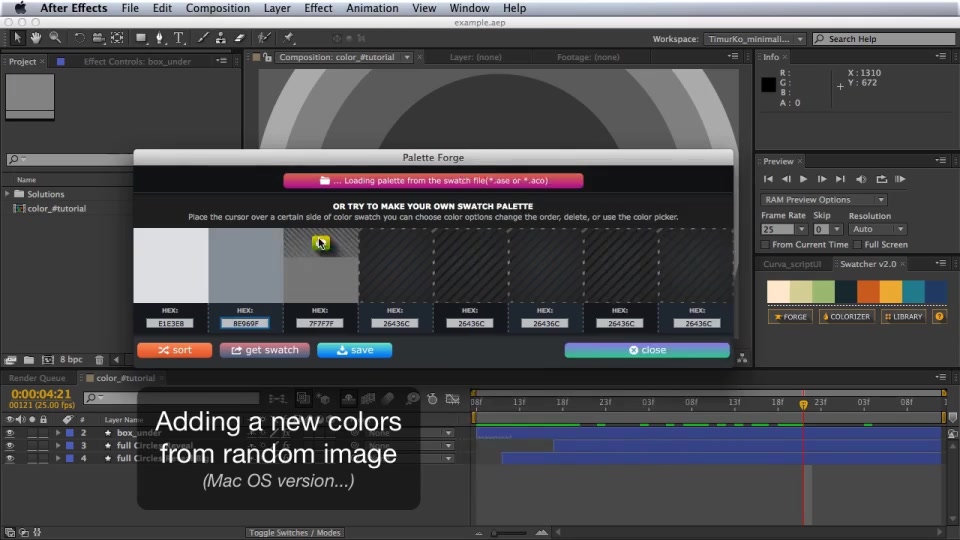
Task: Select the Clone Stamp tool
Action: [x=221, y=38]
